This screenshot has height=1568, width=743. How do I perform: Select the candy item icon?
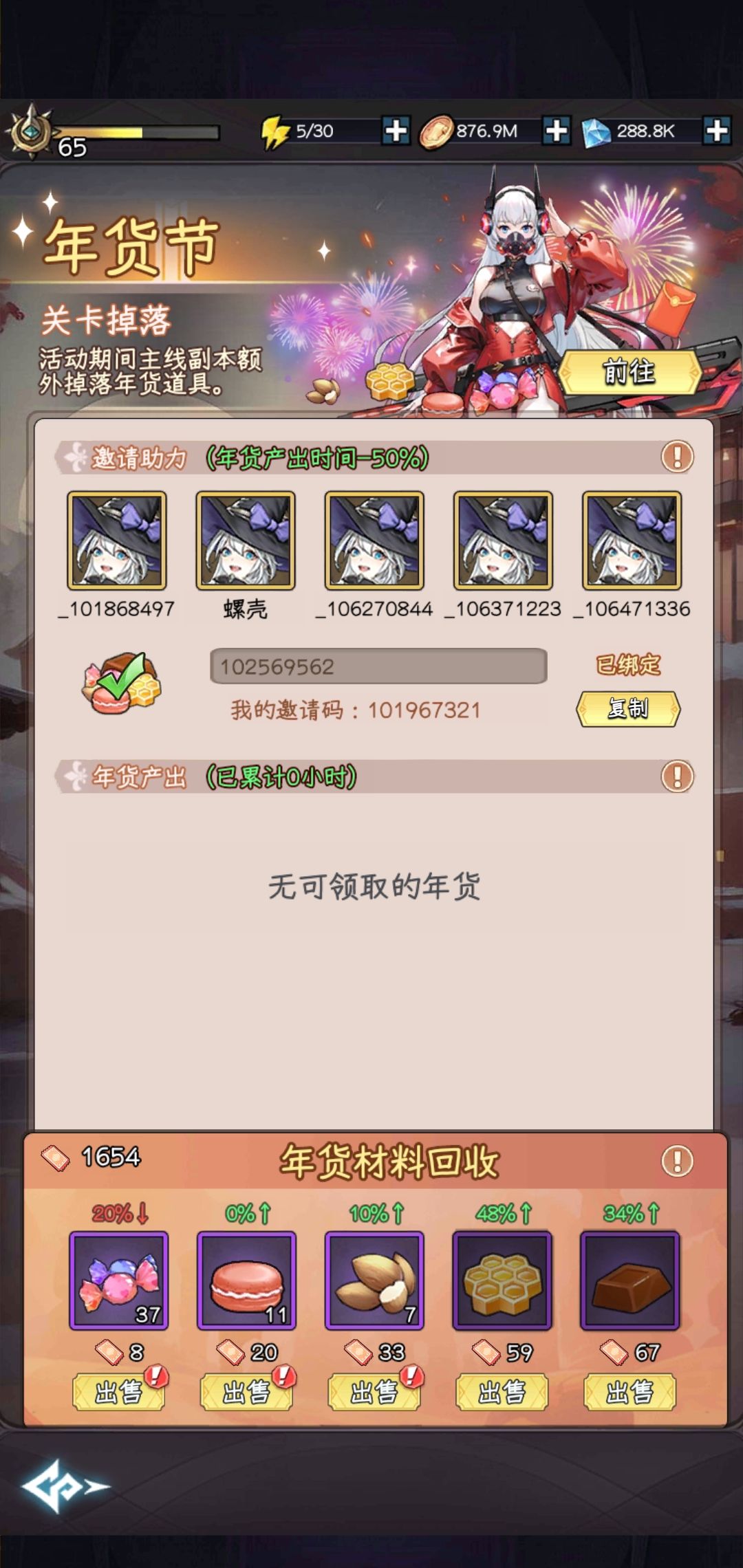tap(118, 1281)
